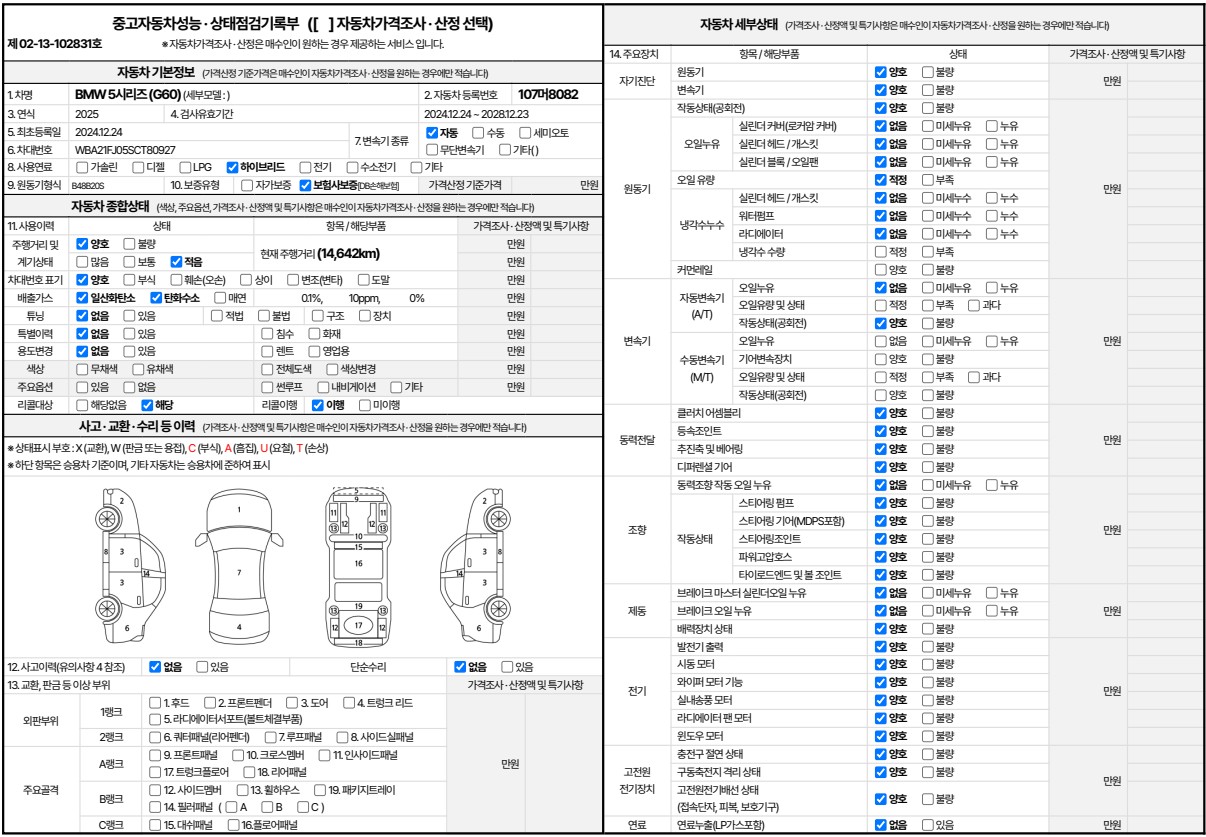Toggle the 해당 recall target checkbox

coord(148,405)
